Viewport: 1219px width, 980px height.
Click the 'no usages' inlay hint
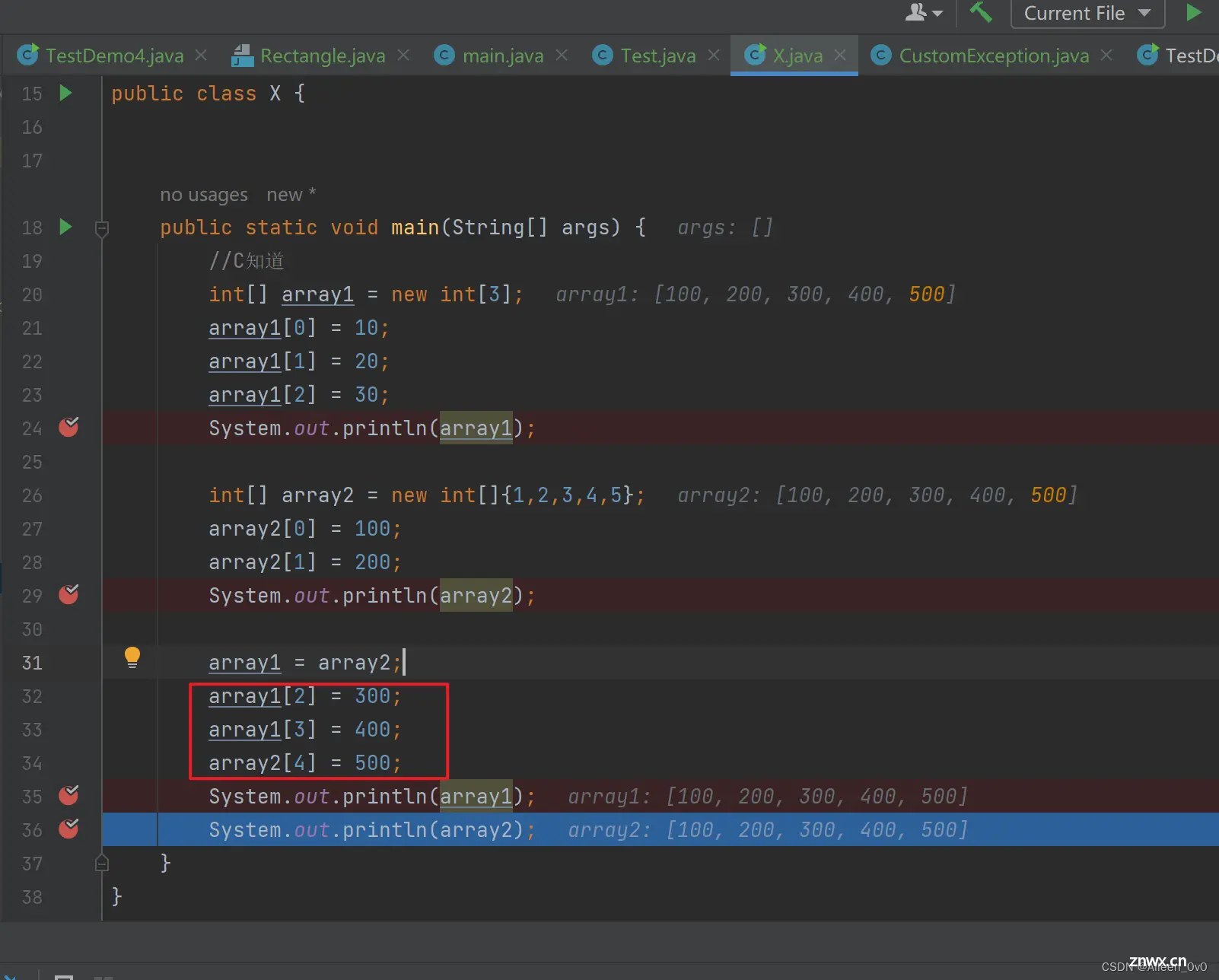pos(204,195)
